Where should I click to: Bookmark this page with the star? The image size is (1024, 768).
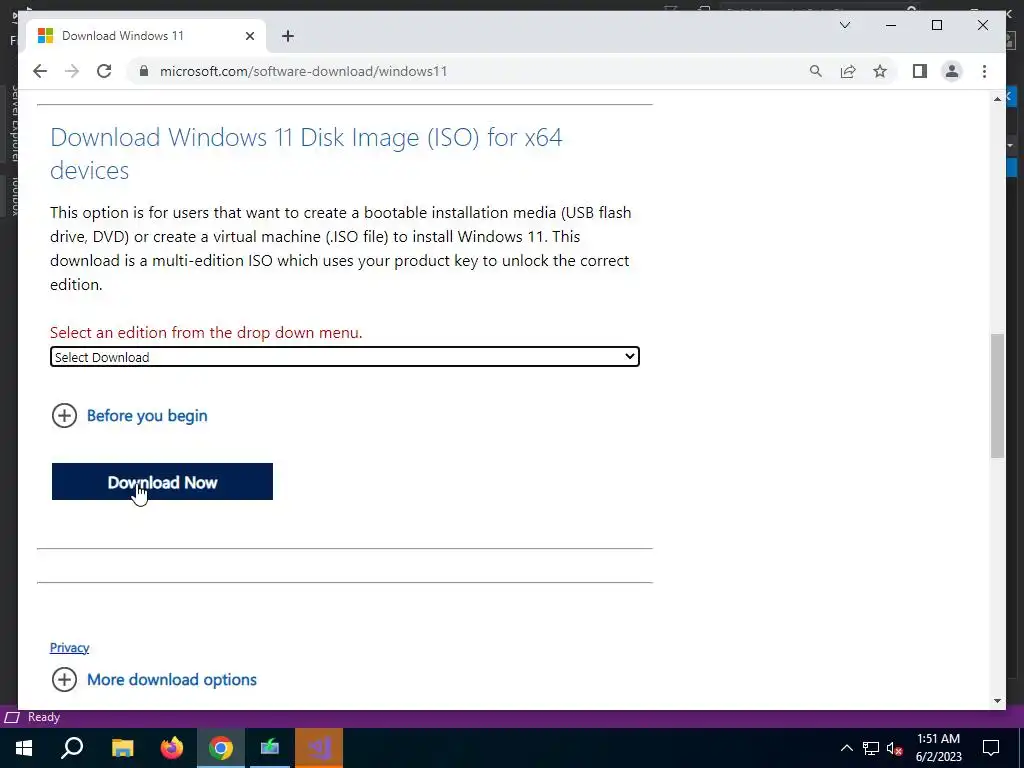pyautogui.click(x=880, y=71)
